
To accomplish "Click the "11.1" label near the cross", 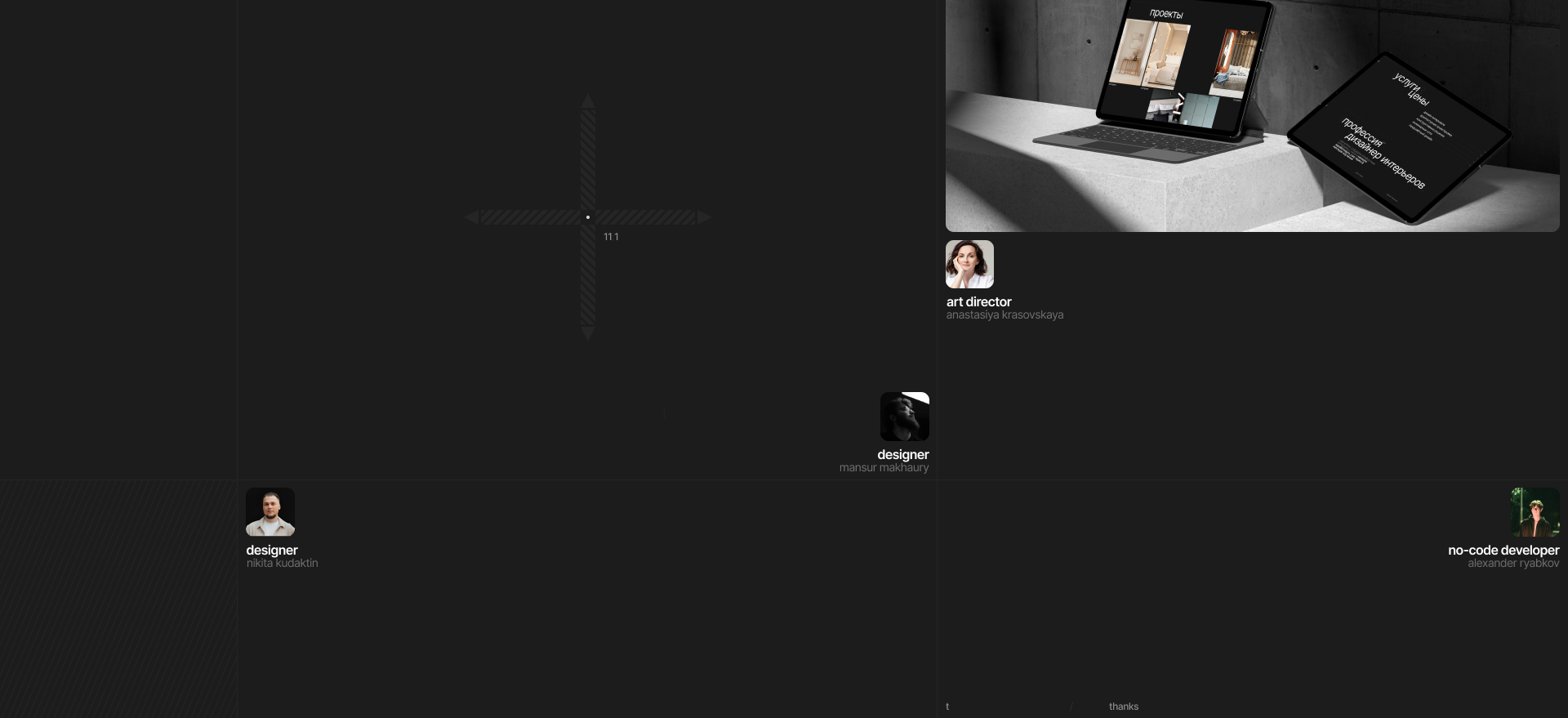I will coord(611,237).
